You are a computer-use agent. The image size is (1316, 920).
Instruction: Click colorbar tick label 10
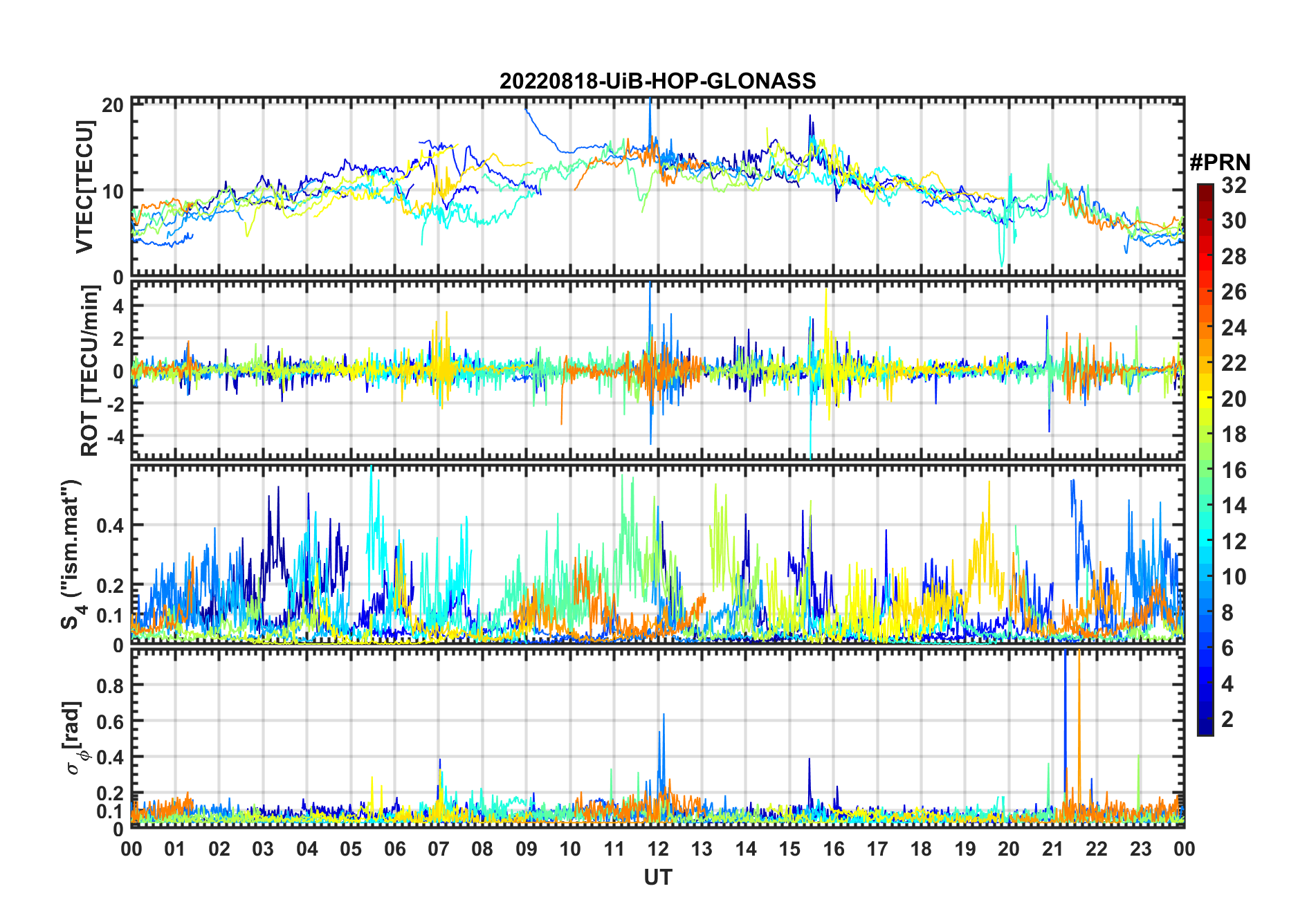tap(1234, 577)
